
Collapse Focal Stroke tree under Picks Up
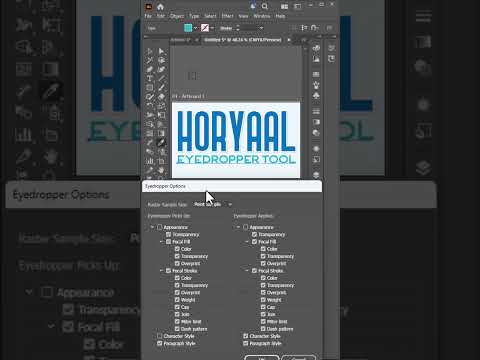click(161, 271)
